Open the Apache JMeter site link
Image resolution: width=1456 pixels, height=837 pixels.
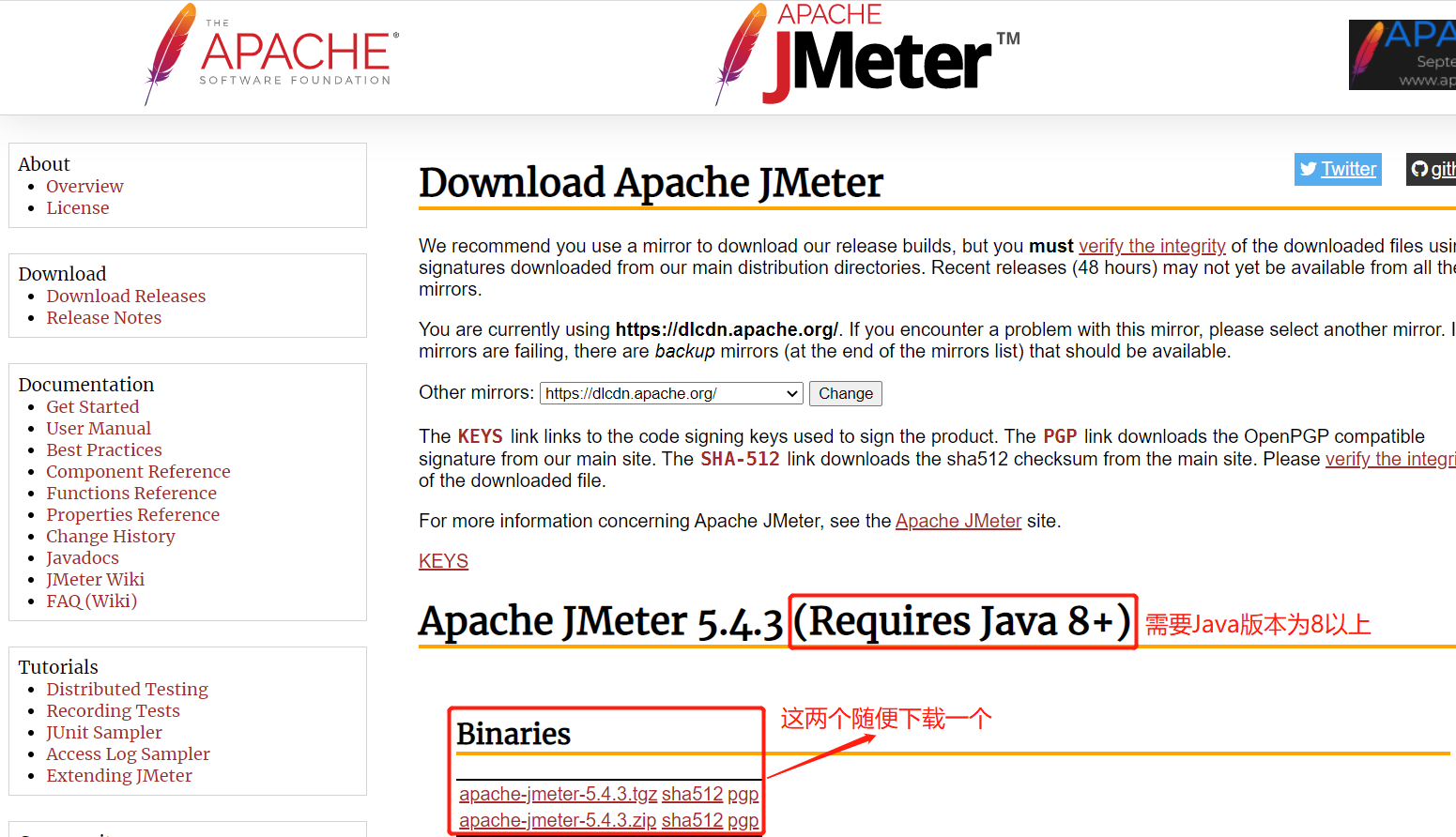(x=958, y=521)
